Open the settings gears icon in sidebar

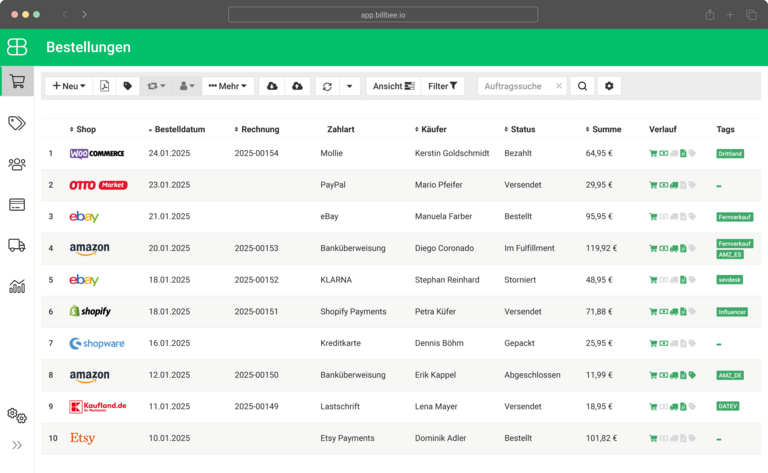[x=17, y=414]
